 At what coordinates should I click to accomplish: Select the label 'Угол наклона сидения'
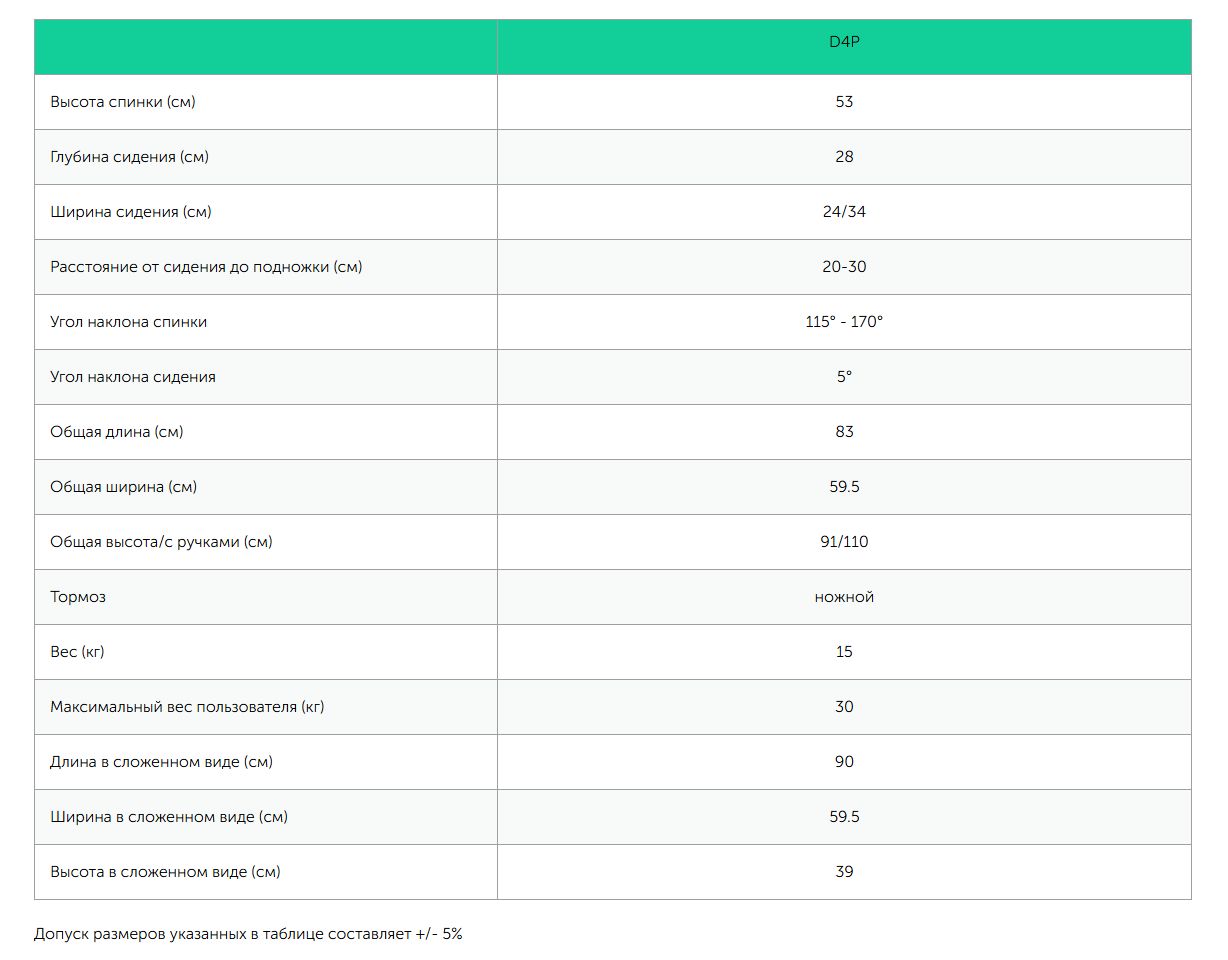(x=133, y=377)
